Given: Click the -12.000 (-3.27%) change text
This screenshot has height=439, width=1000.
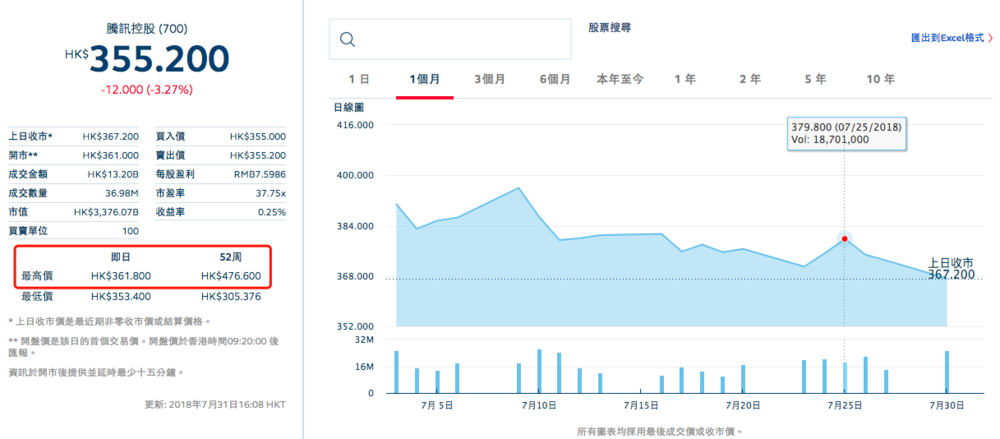Looking at the screenshot, I should click(x=147, y=90).
